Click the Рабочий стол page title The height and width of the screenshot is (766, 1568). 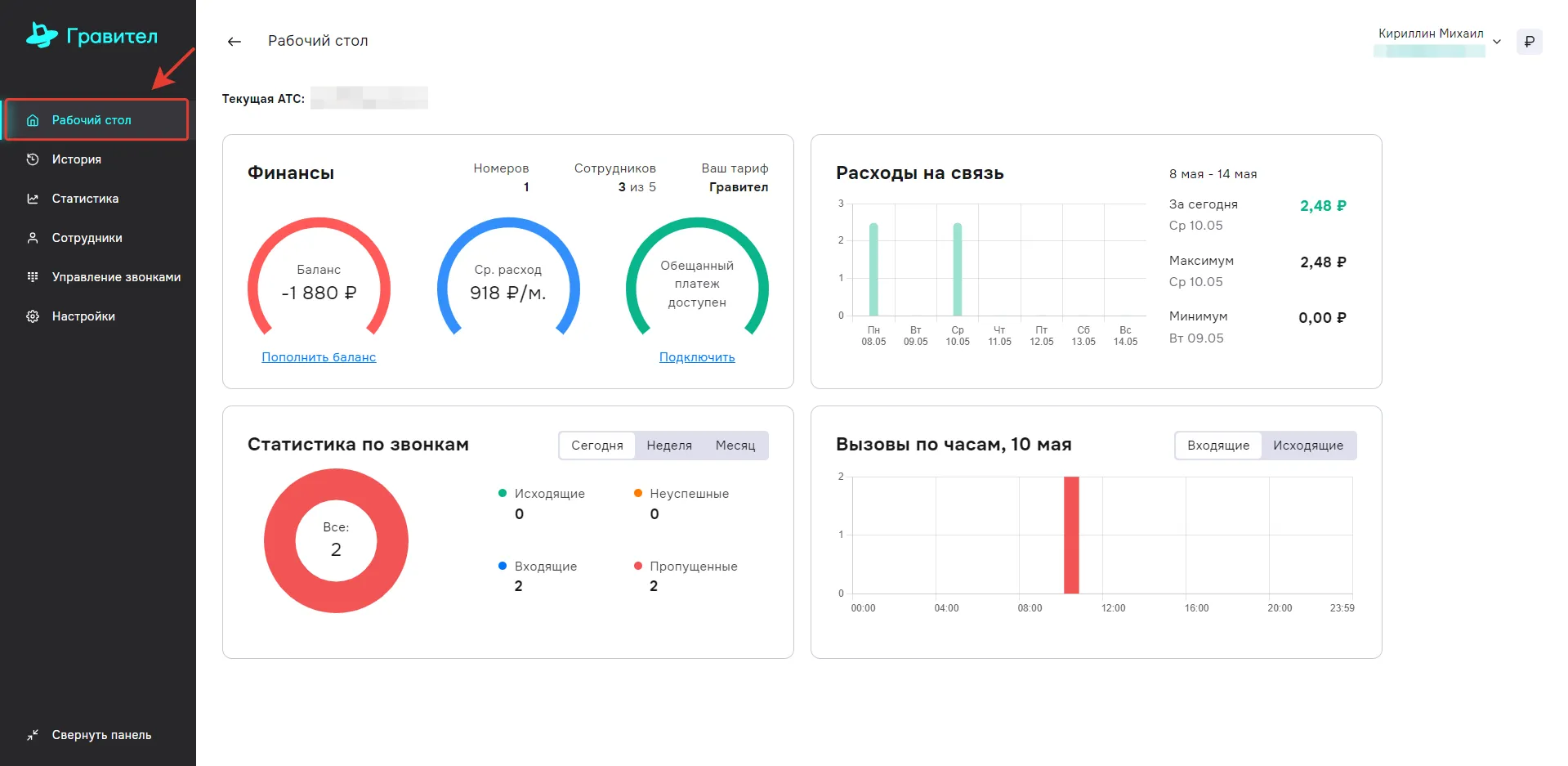(x=318, y=41)
